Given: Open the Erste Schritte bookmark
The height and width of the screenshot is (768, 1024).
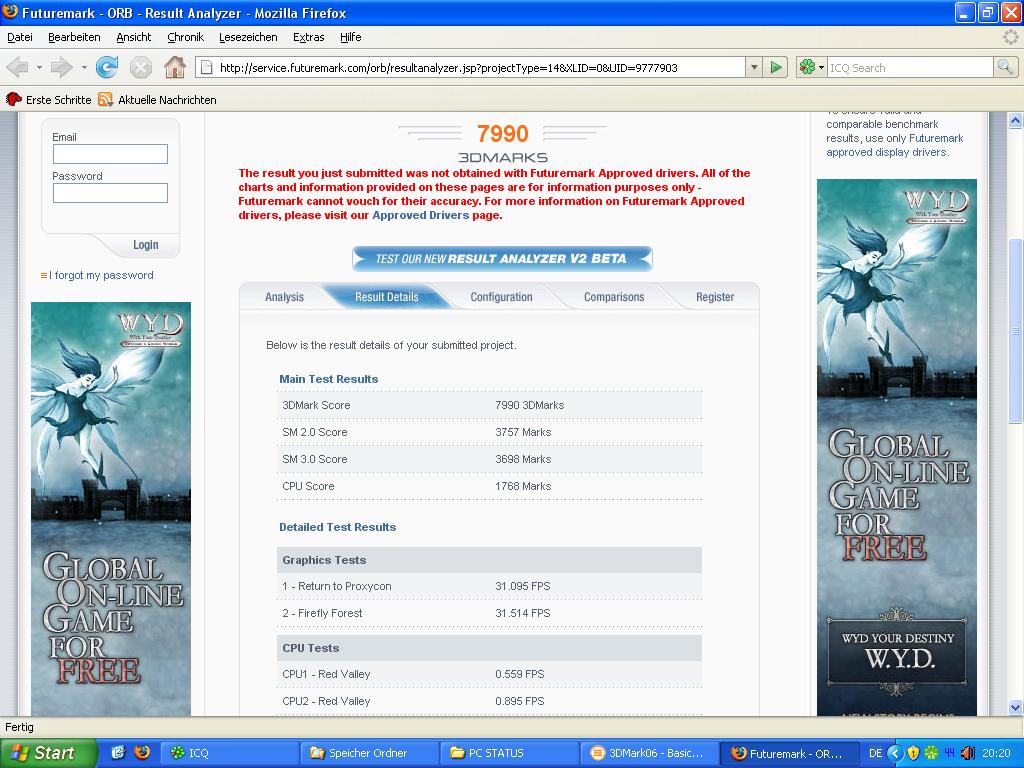Looking at the screenshot, I should tap(49, 99).
